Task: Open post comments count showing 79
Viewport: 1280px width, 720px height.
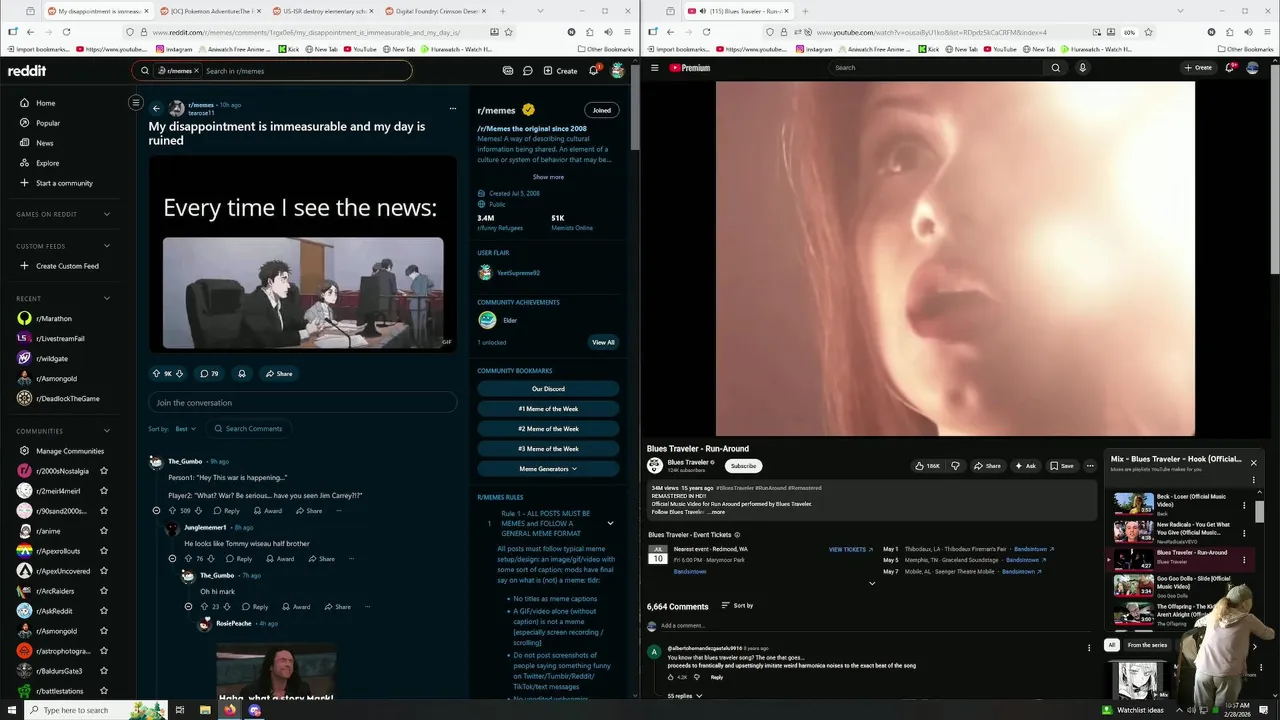Action: pos(209,374)
